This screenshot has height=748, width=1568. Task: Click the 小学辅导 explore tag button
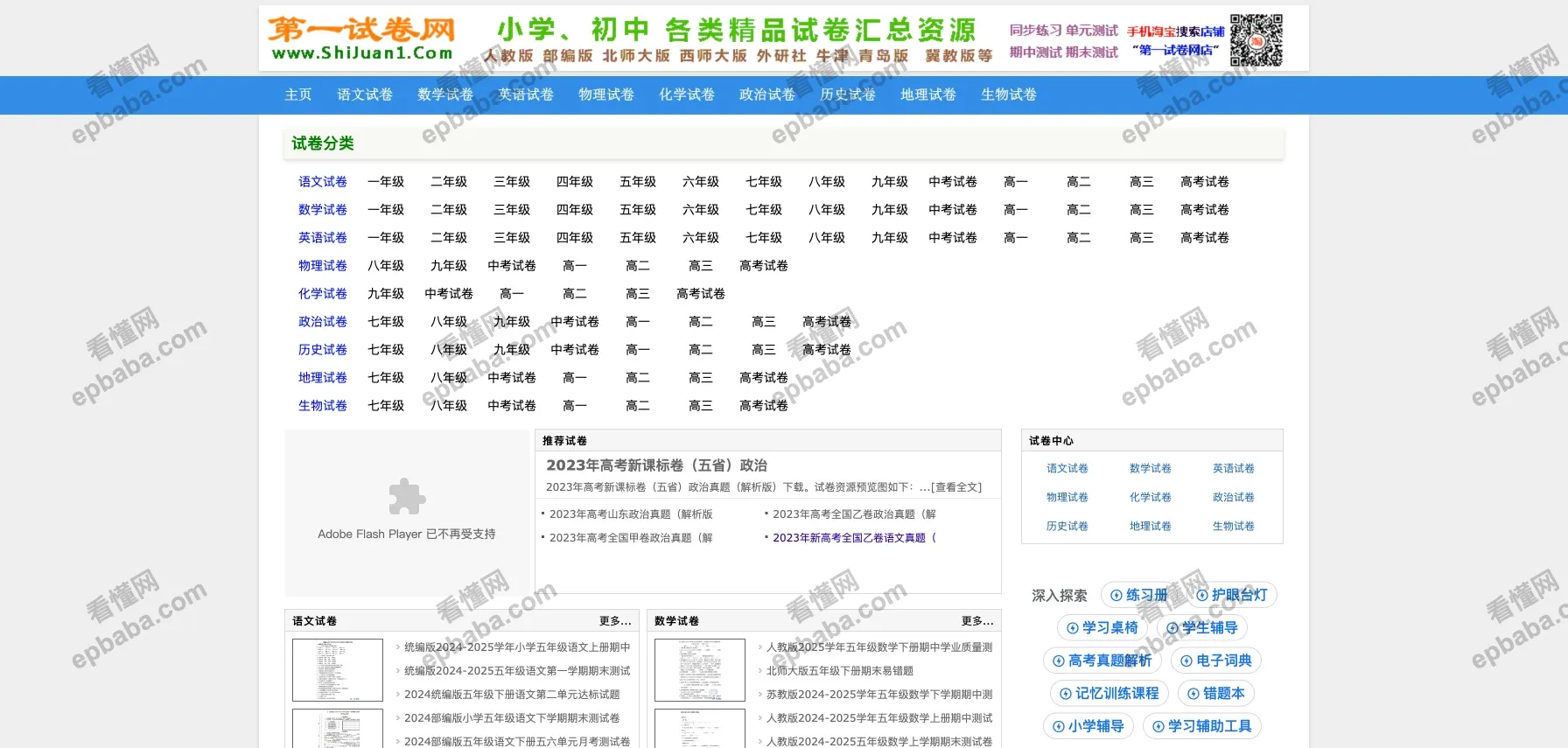point(1088,726)
